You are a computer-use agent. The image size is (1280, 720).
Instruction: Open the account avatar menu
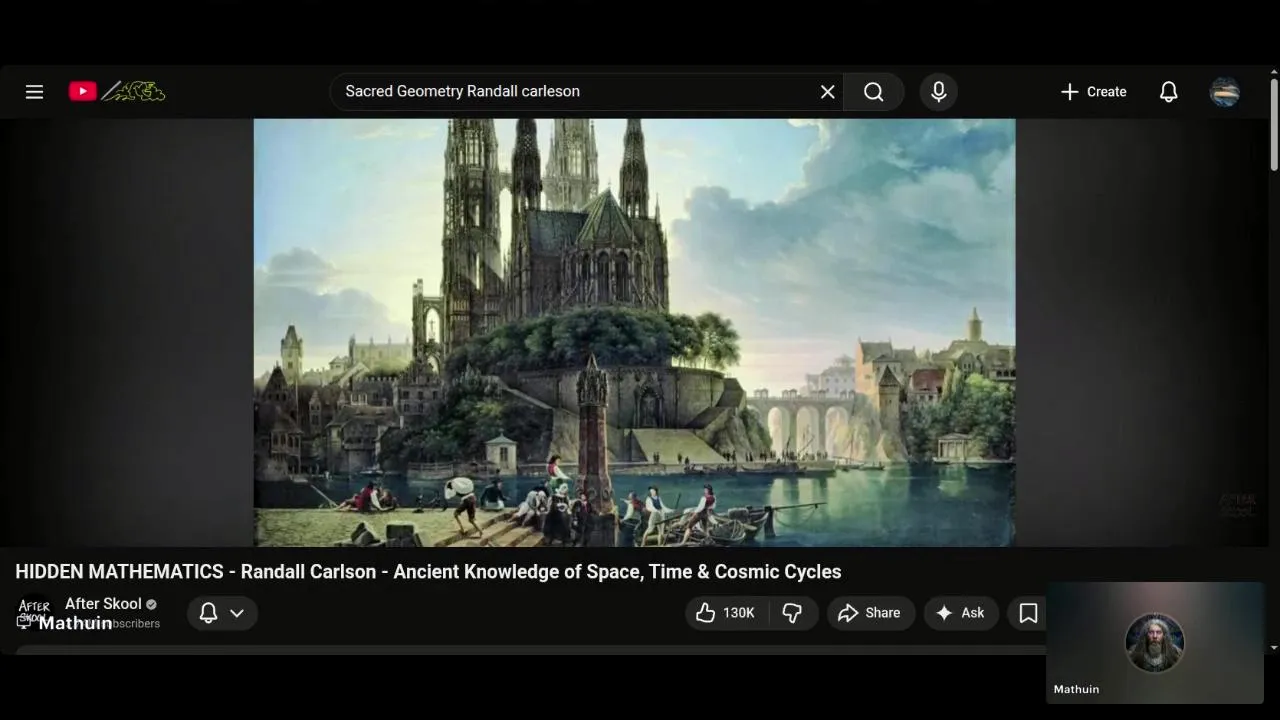click(1225, 92)
